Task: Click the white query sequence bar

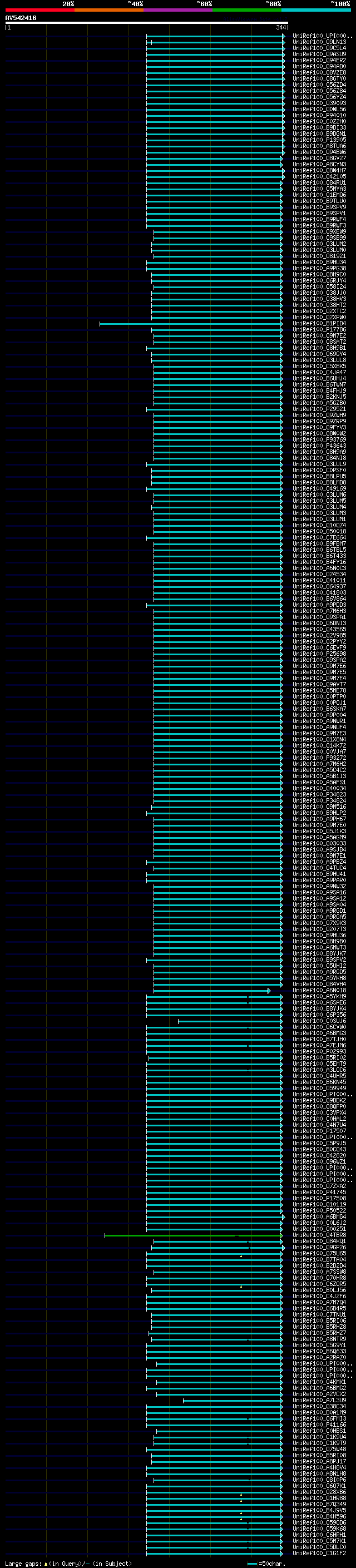Action: coord(147,22)
